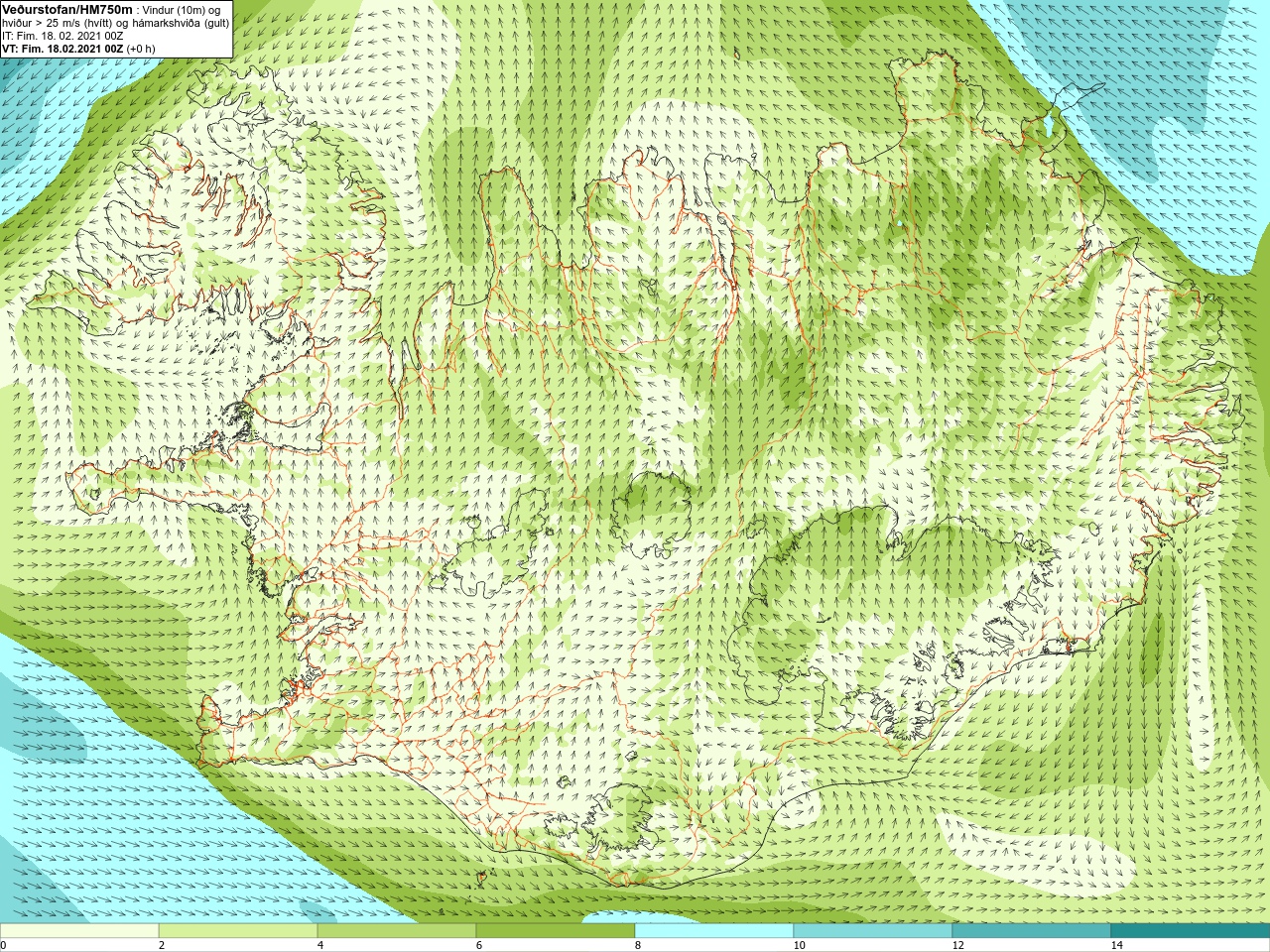
Task: Click the medium green 4–6 legend swatch
Action: (x=397, y=931)
